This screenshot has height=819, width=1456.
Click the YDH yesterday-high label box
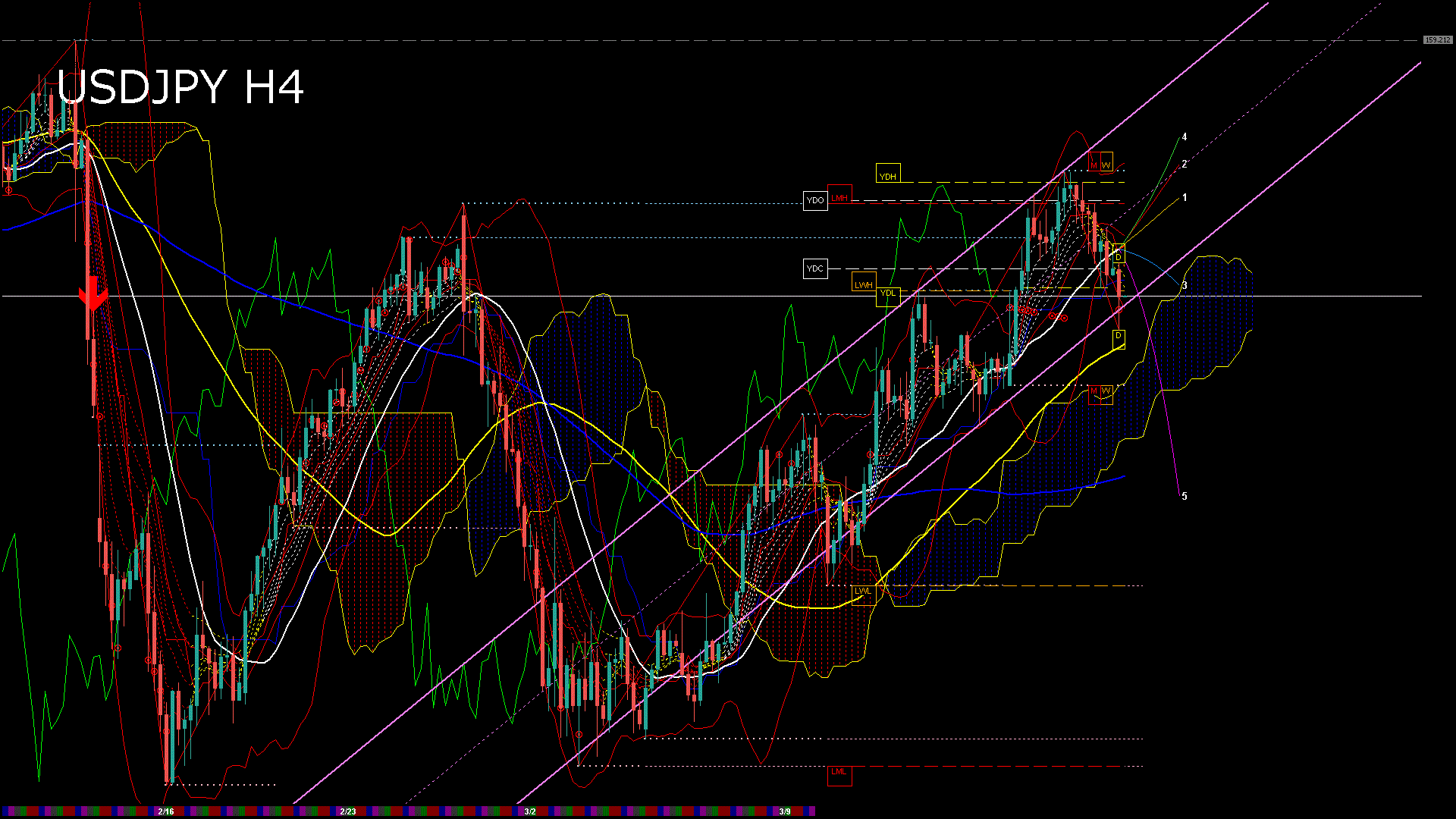[x=887, y=174]
